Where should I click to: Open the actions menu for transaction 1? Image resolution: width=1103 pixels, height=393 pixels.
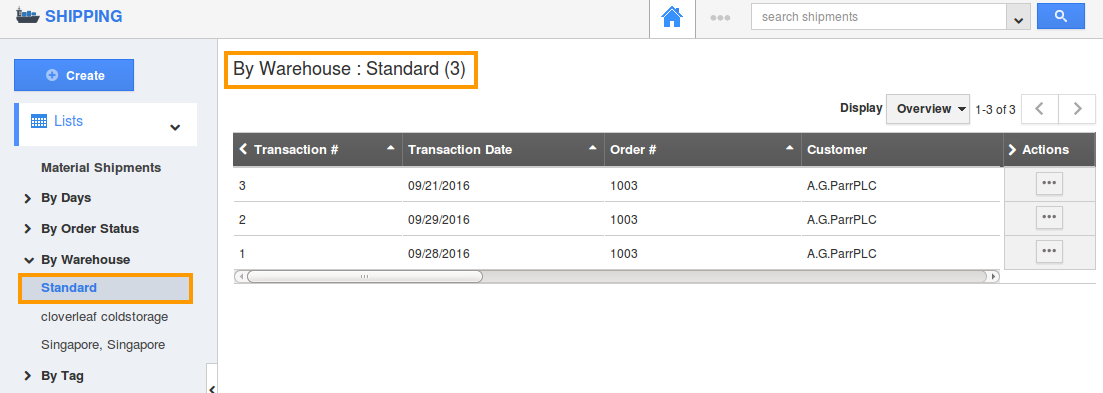[1049, 251]
